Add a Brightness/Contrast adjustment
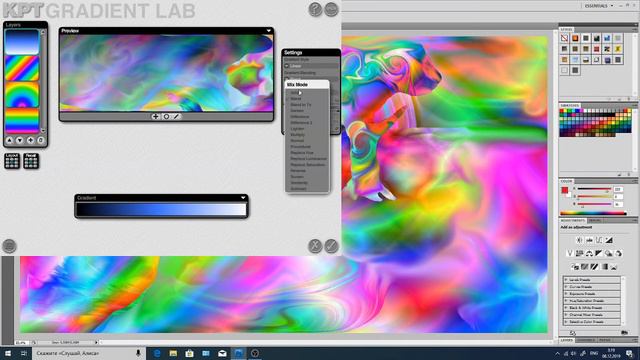640x360 pixels. point(579,240)
